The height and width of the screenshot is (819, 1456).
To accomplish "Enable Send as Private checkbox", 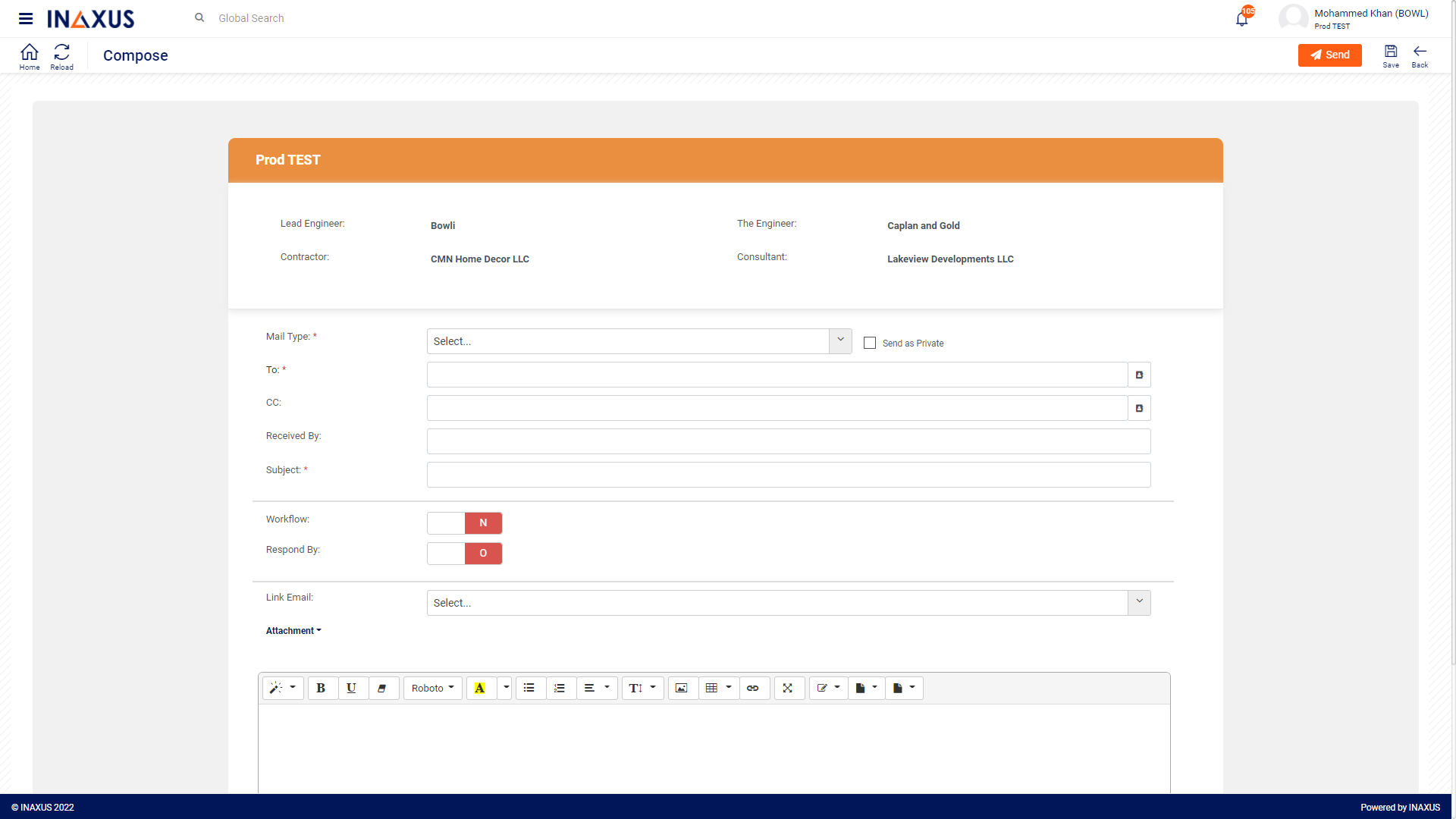I will point(870,343).
